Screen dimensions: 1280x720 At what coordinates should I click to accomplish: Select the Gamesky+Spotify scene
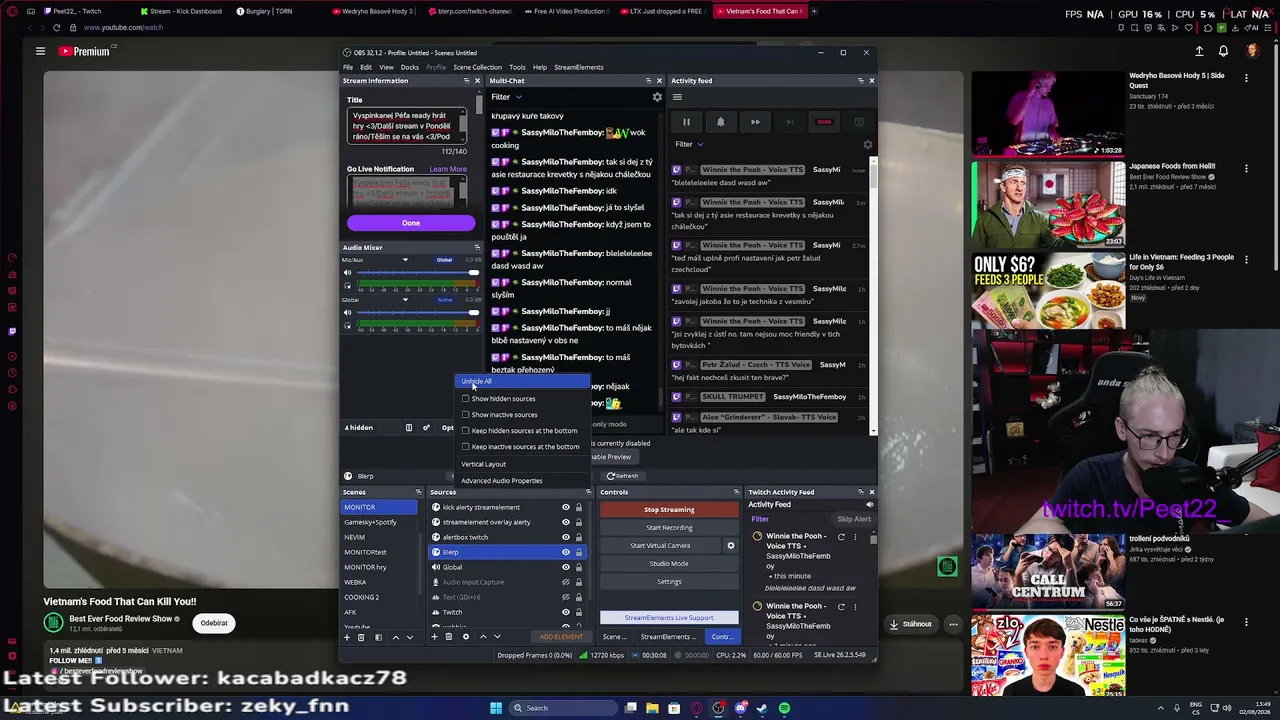(x=381, y=522)
